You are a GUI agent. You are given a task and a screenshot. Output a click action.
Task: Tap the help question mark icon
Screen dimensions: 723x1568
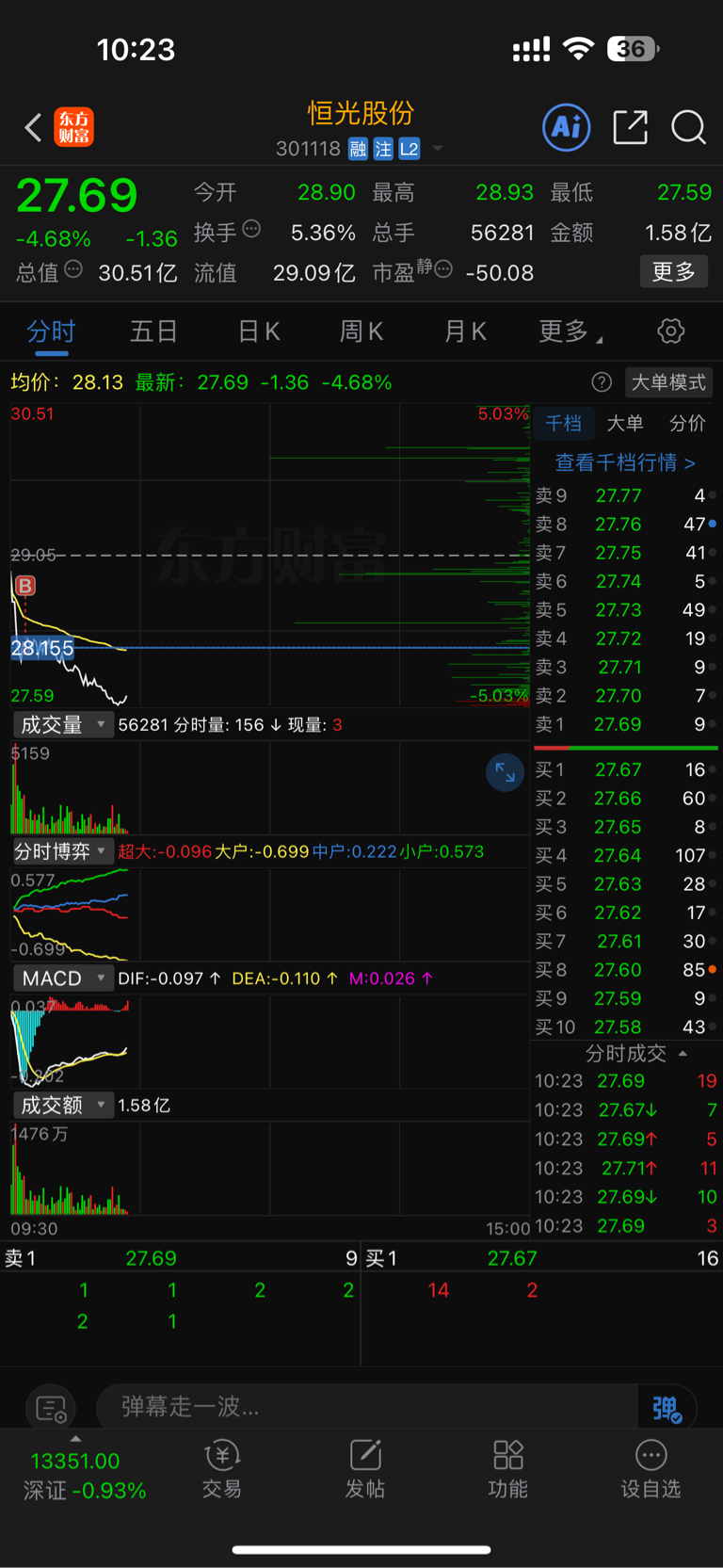[602, 382]
